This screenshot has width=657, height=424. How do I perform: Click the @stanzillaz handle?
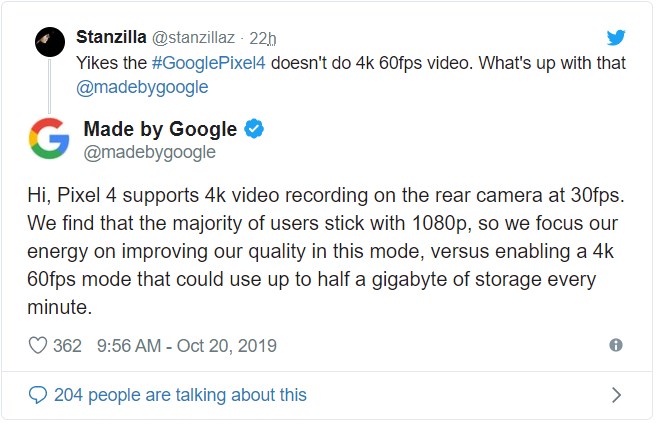194,38
